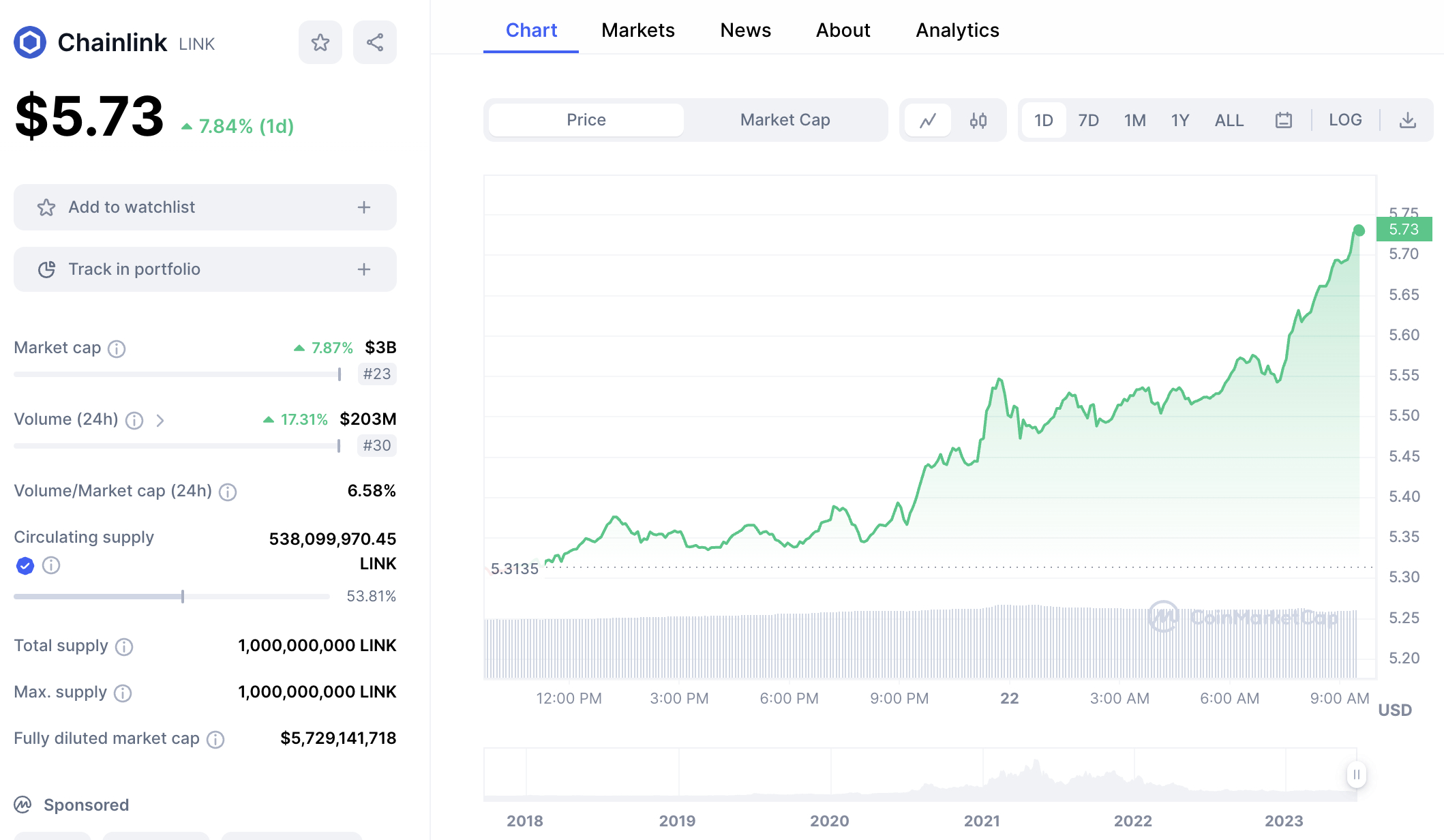1444x840 pixels.
Task: Click Fully diluted market cap info icon
Action: coord(215,739)
